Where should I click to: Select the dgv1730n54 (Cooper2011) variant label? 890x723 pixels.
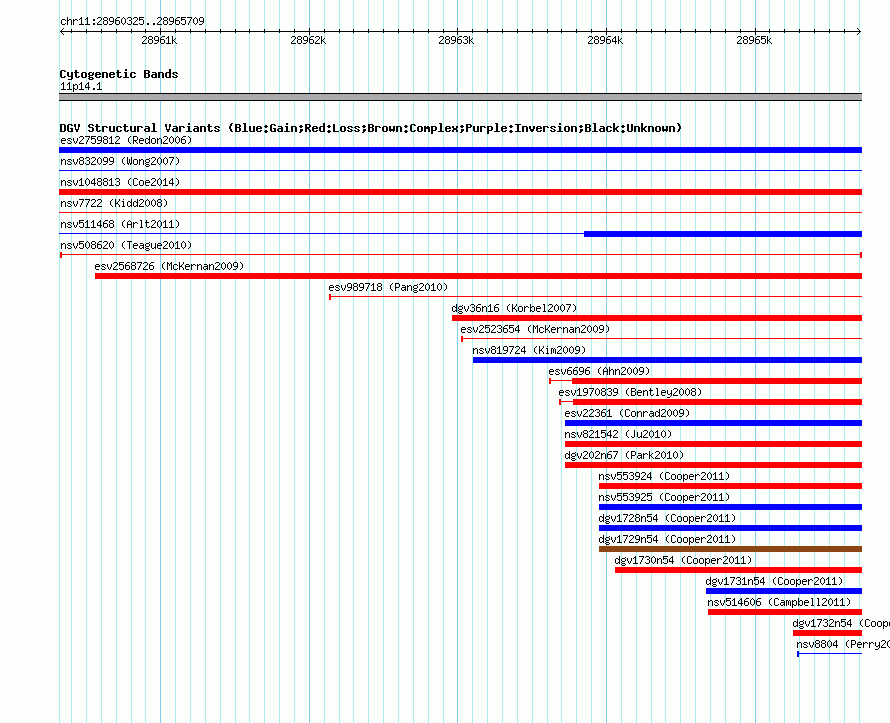[x=683, y=560]
